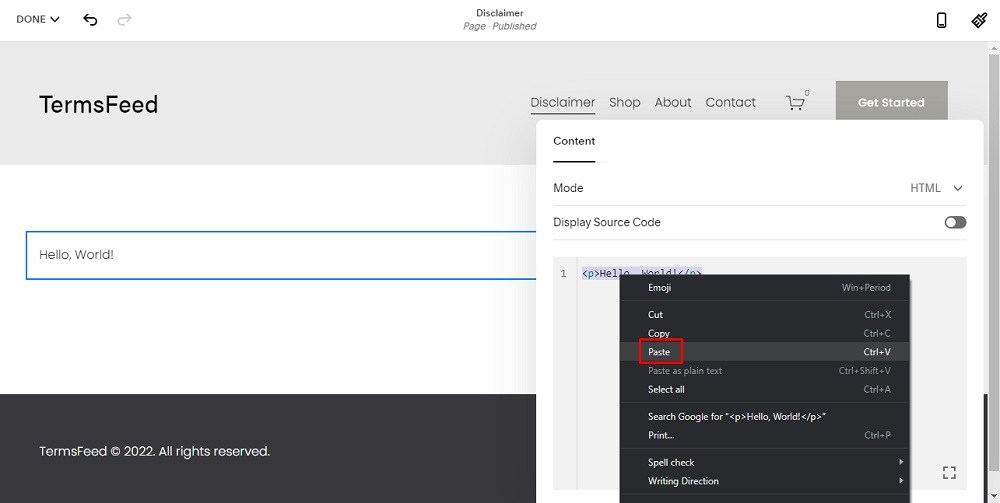Screen dimensions: 1000x503
Task: Click the Get Started button
Action: click(x=891, y=102)
